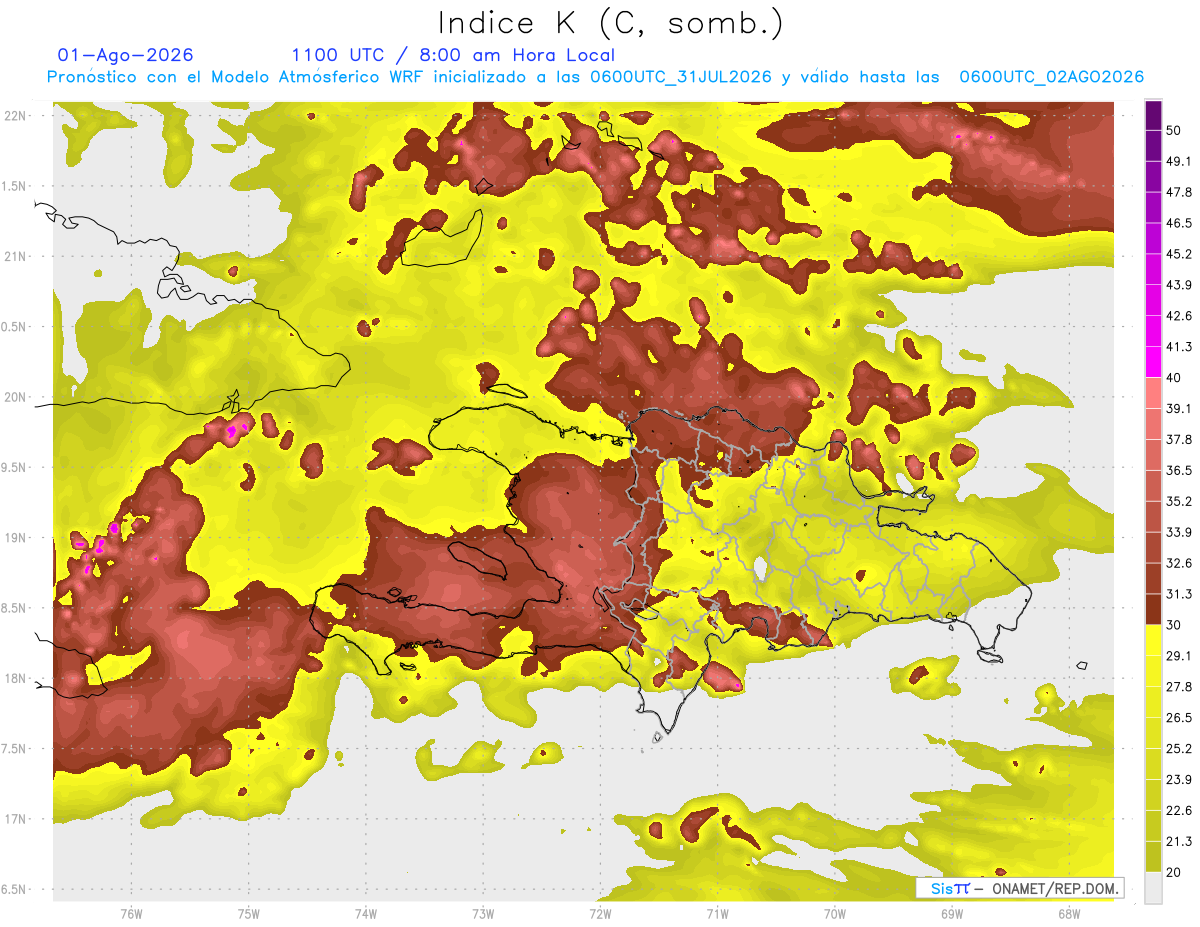This screenshot has height=927, width=1200.
Task: Click colorbar value "45.2"
Action: (1178, 254)
